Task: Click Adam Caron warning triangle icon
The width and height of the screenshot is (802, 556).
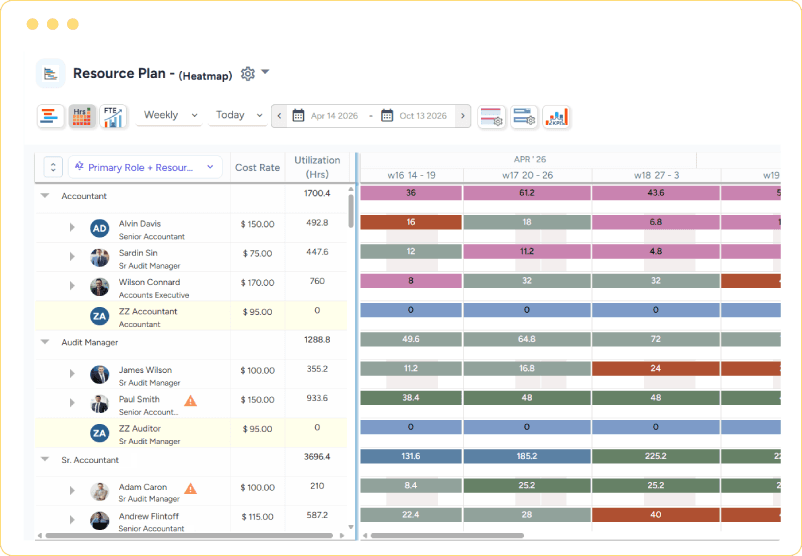Action: point(191,488)
